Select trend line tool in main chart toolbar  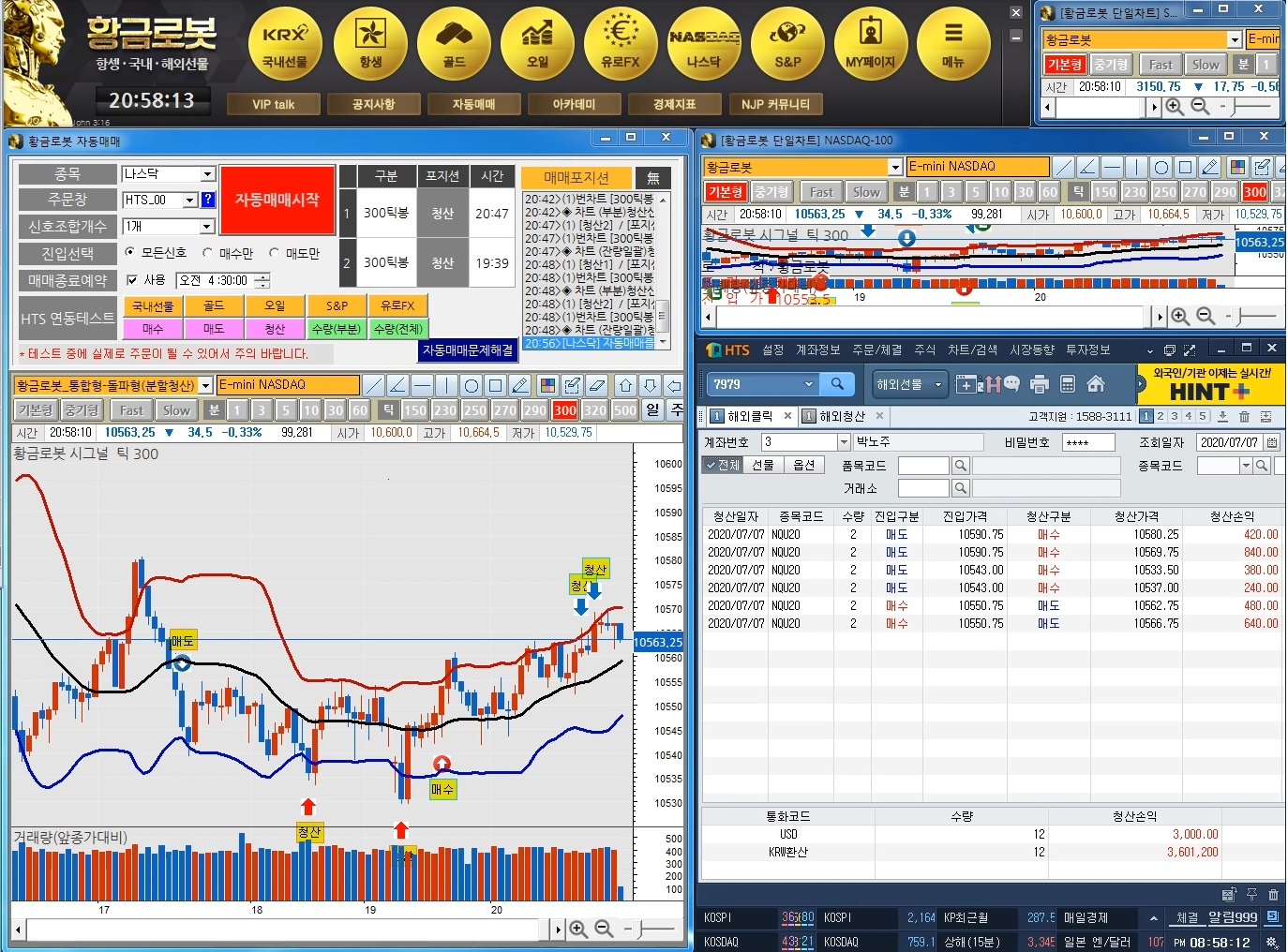[374, 385]
